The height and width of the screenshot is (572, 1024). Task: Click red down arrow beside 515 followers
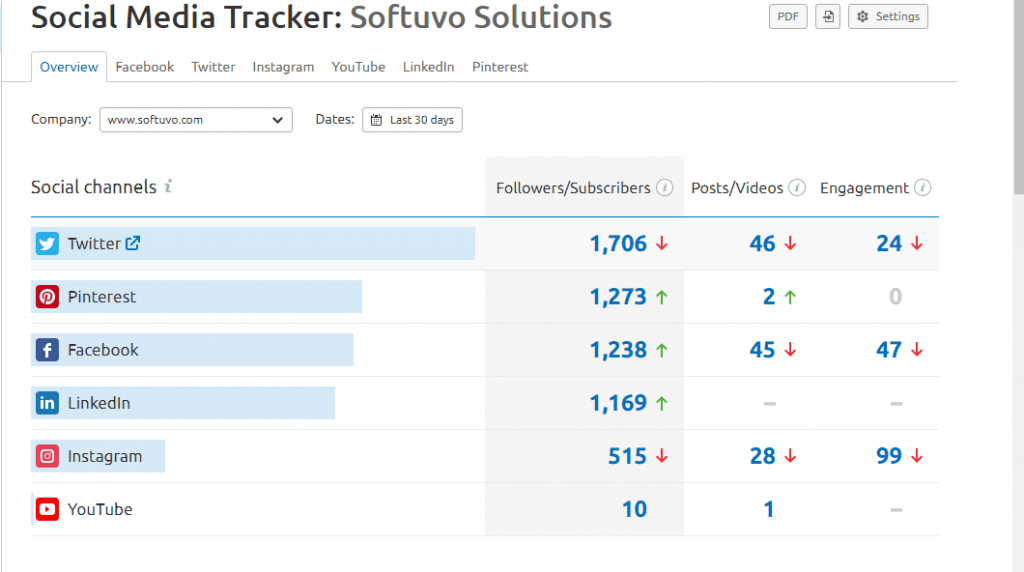(662, 456)
